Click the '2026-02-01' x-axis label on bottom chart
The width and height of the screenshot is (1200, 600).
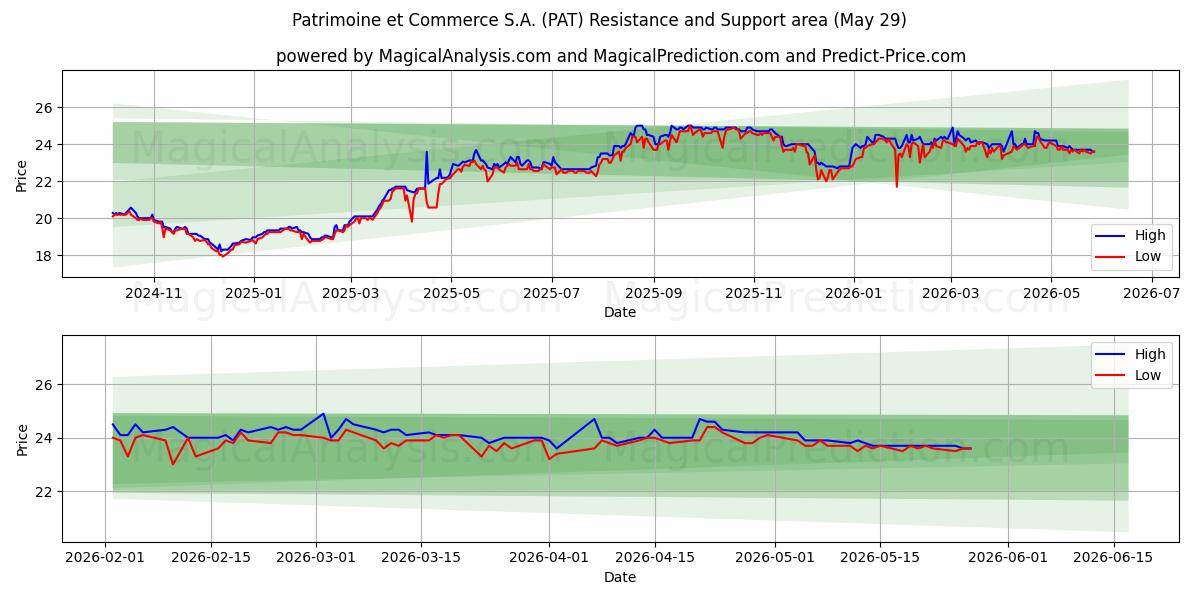coord(106,559)
